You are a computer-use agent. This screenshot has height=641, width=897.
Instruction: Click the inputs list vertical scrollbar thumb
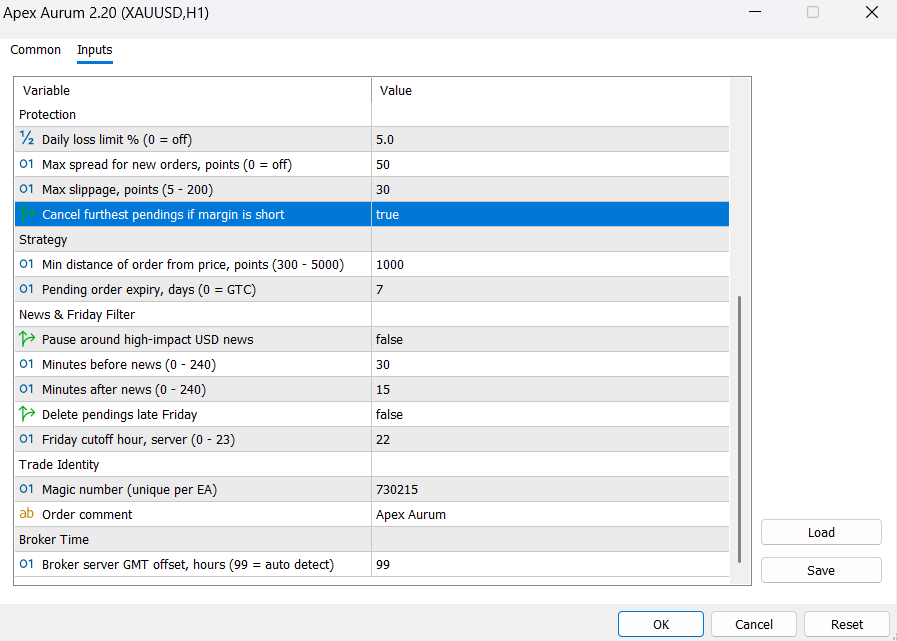(x=740, y=429)
